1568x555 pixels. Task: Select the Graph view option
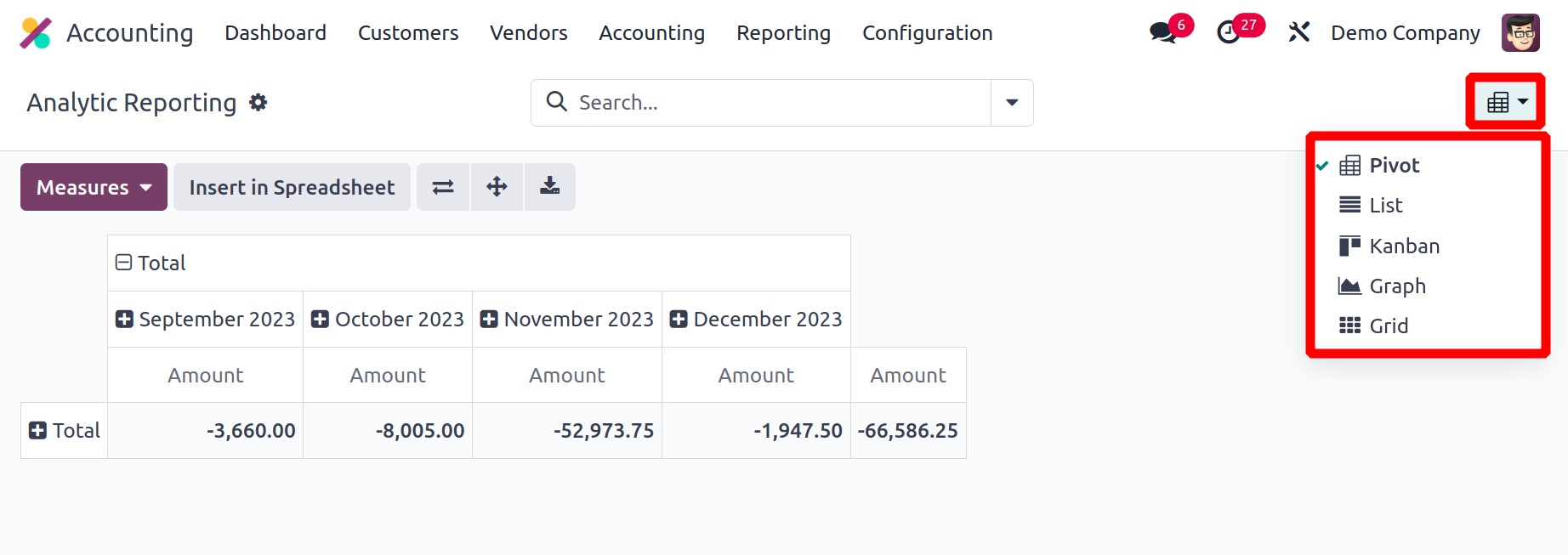(x=1397, y=286)
